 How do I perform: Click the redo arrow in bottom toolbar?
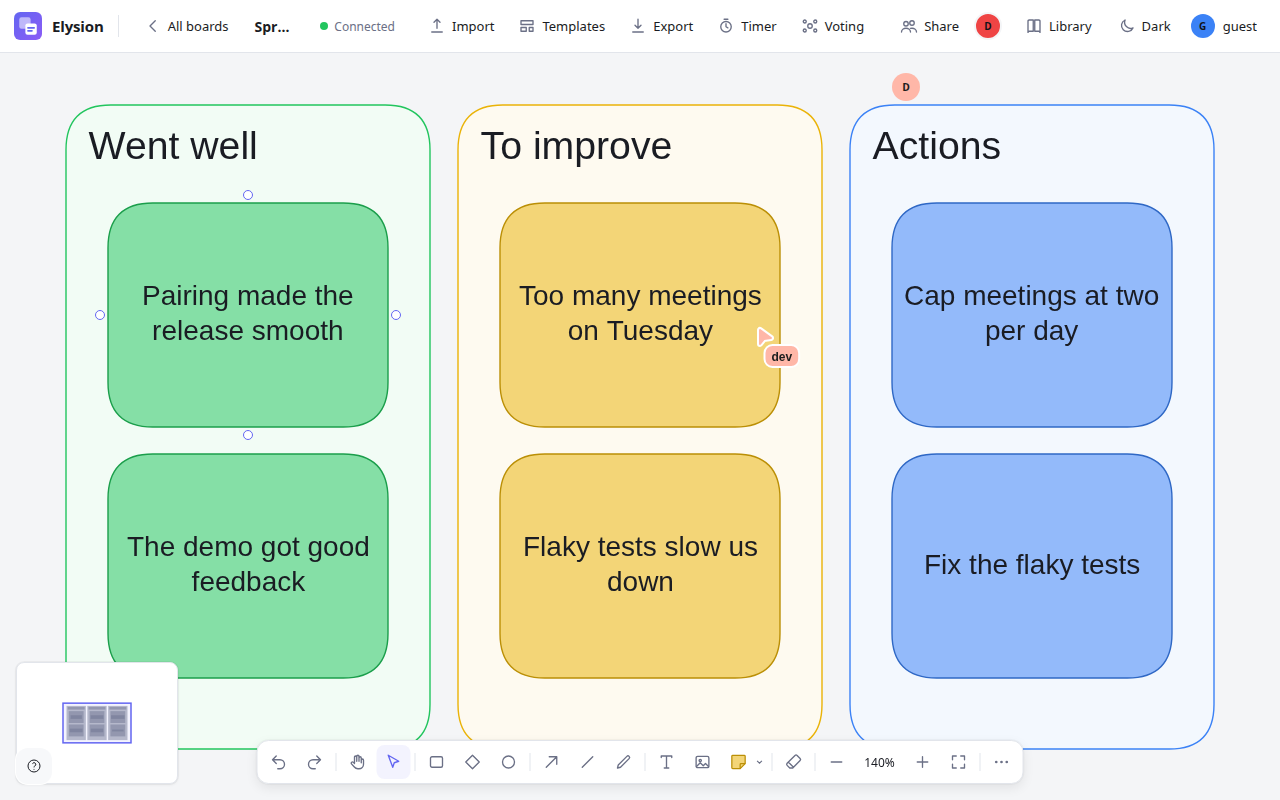click(x=314, y=762)
